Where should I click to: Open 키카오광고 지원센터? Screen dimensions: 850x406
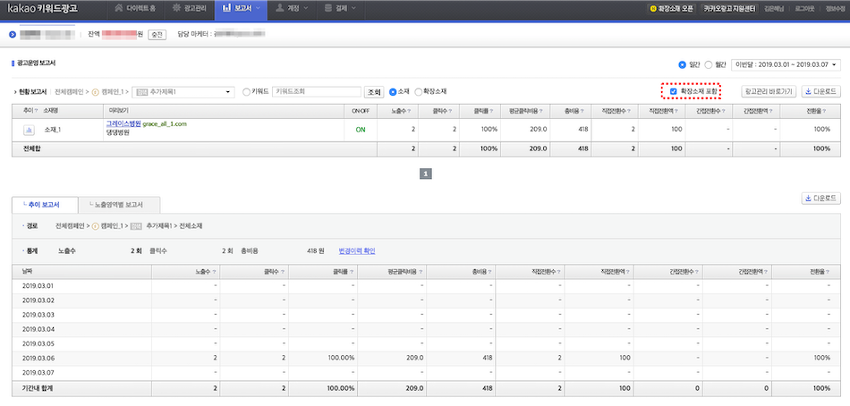click(x=729, y=9)
